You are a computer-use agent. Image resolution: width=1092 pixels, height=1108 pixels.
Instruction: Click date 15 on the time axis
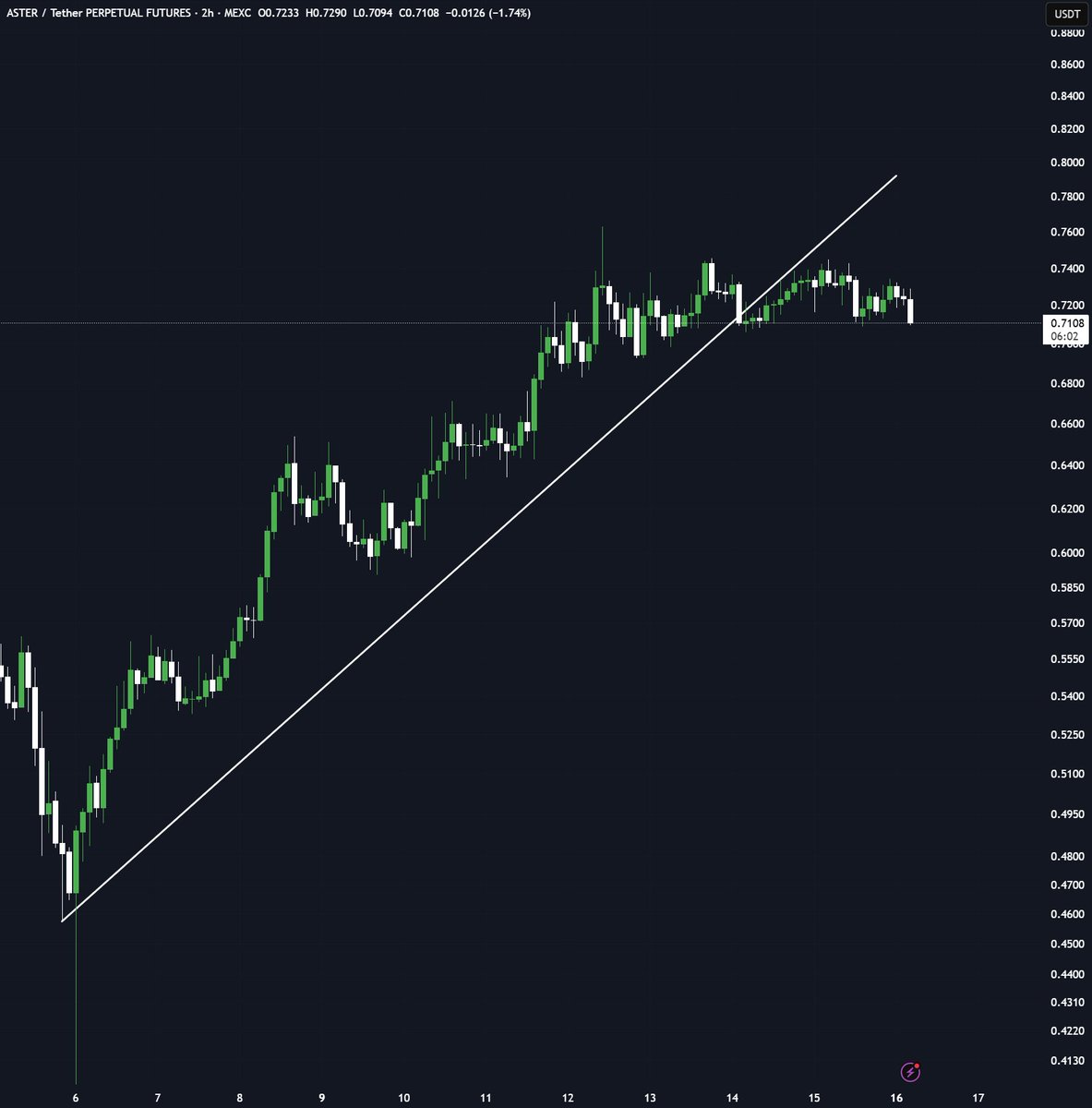[814, 1098]
